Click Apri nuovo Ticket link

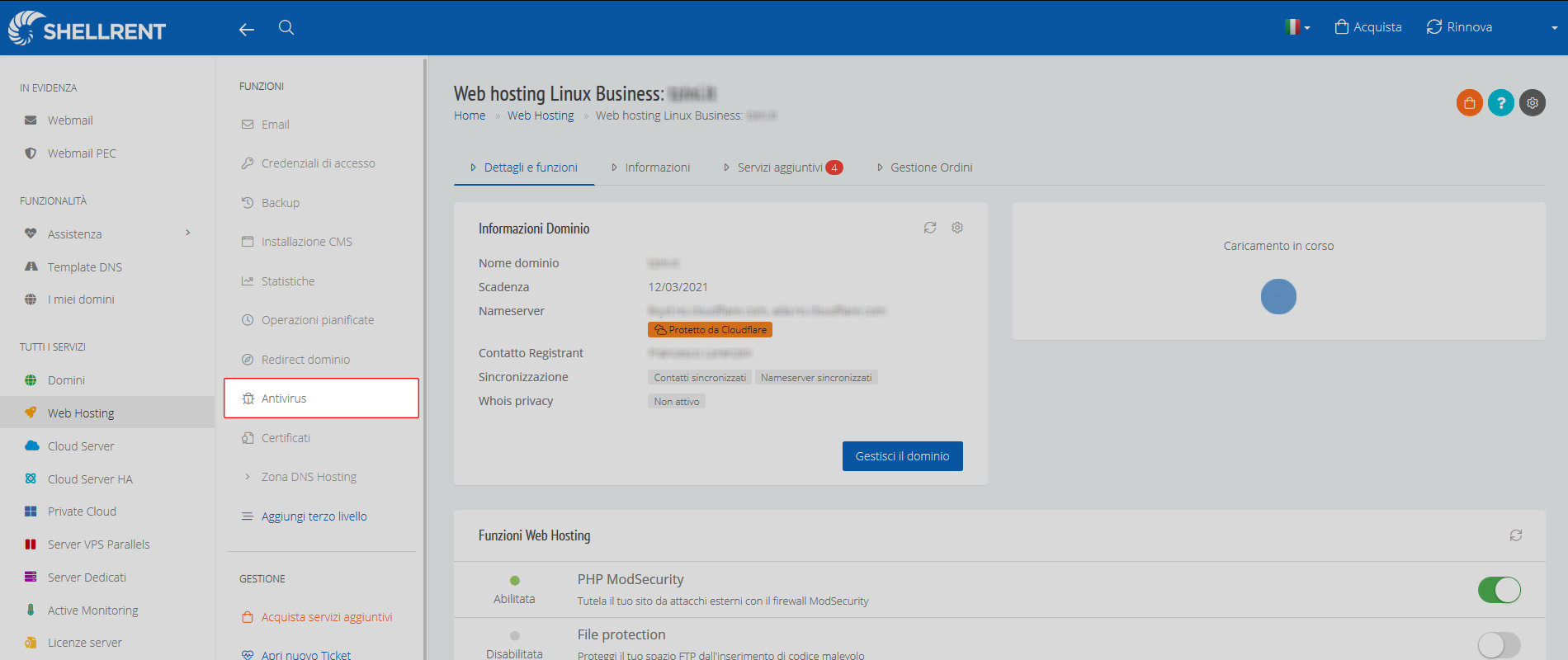pyautogui.click(x=306, y=655)
